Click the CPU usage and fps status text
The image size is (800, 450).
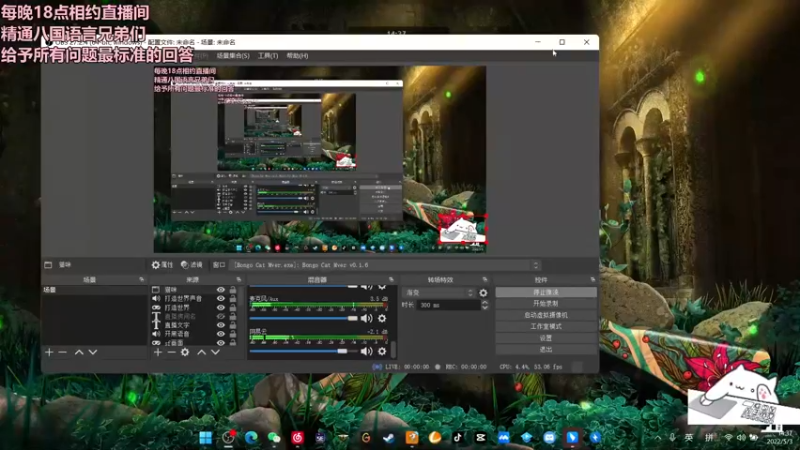(x=531, y=367)
